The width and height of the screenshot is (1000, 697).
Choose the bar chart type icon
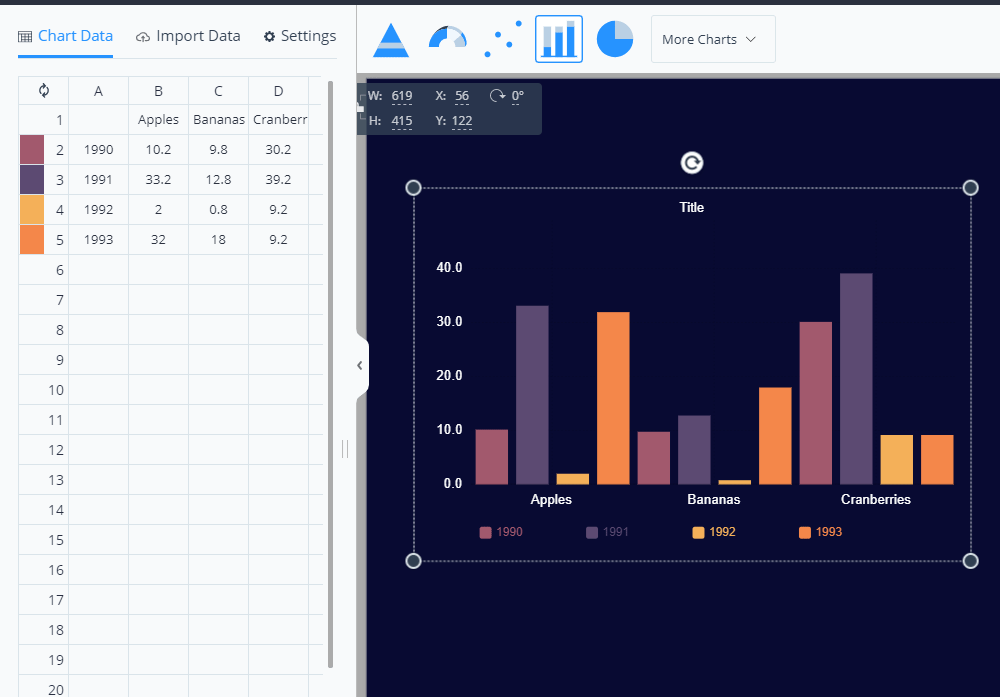[559, 39]
